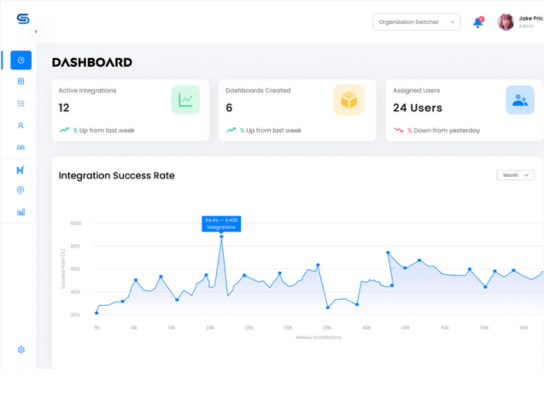544x400 pixels.
Task: Select the list icon in sidebar
Action: tap(21, 103)
